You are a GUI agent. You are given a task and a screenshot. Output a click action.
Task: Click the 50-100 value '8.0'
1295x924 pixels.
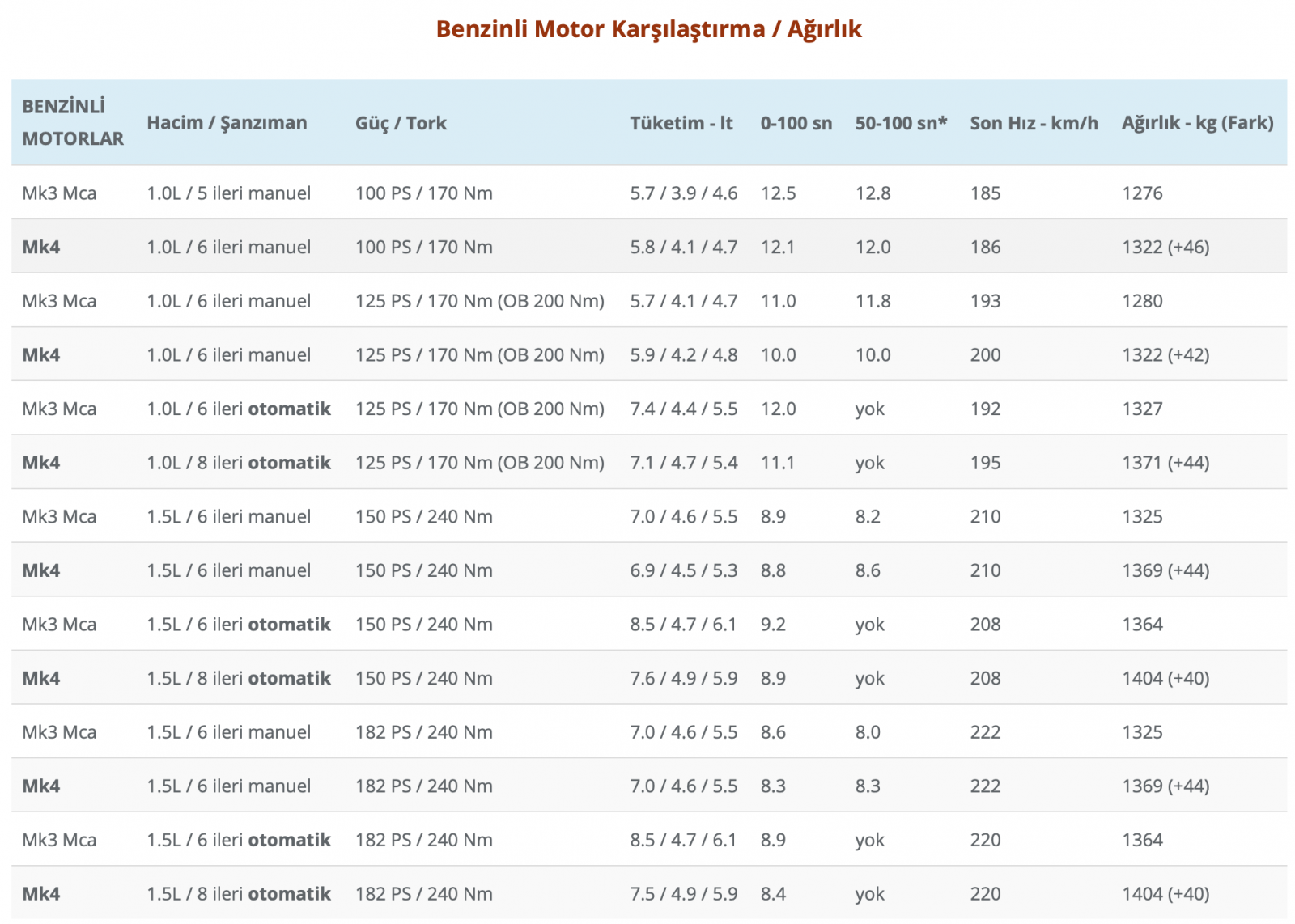point(868,732)
